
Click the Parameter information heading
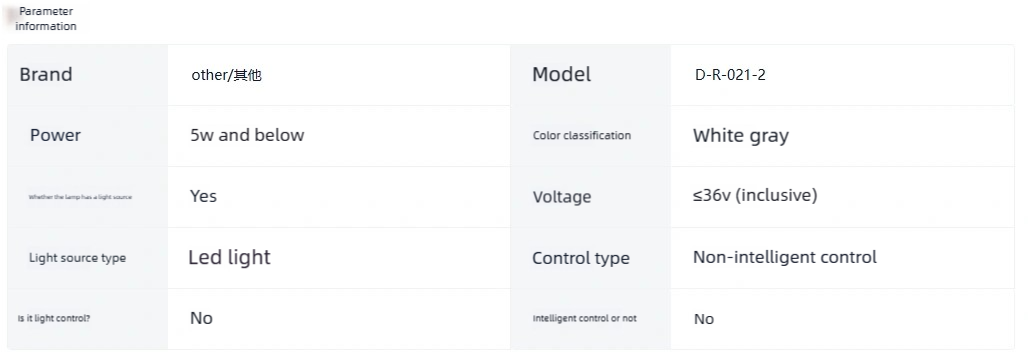click(46, 18)
